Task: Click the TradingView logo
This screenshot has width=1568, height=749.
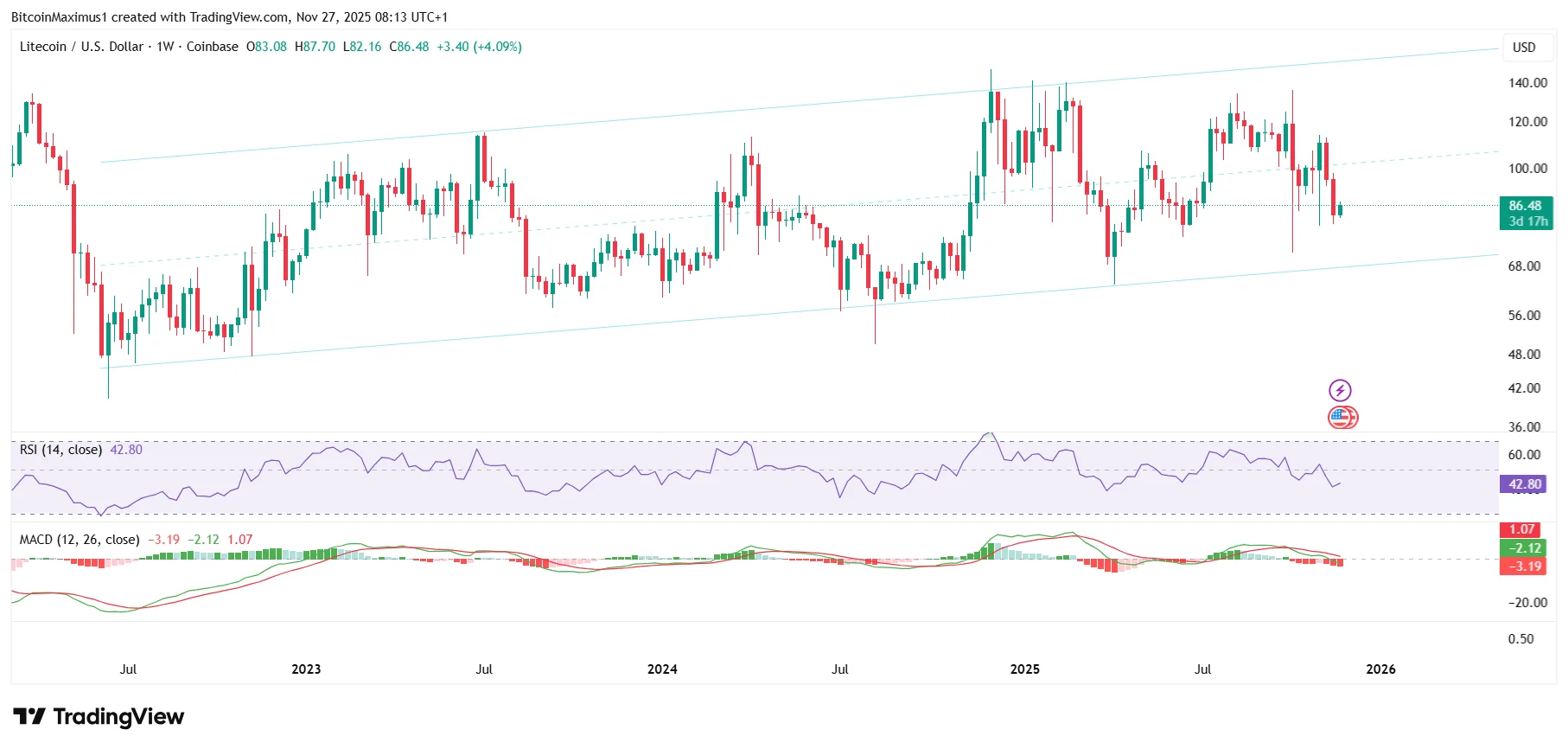Action: (x=99, y=717)
